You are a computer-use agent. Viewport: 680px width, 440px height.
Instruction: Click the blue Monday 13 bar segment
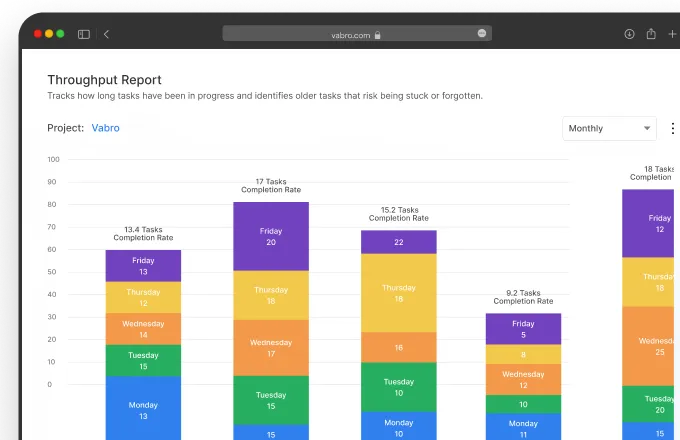[143, 410]
